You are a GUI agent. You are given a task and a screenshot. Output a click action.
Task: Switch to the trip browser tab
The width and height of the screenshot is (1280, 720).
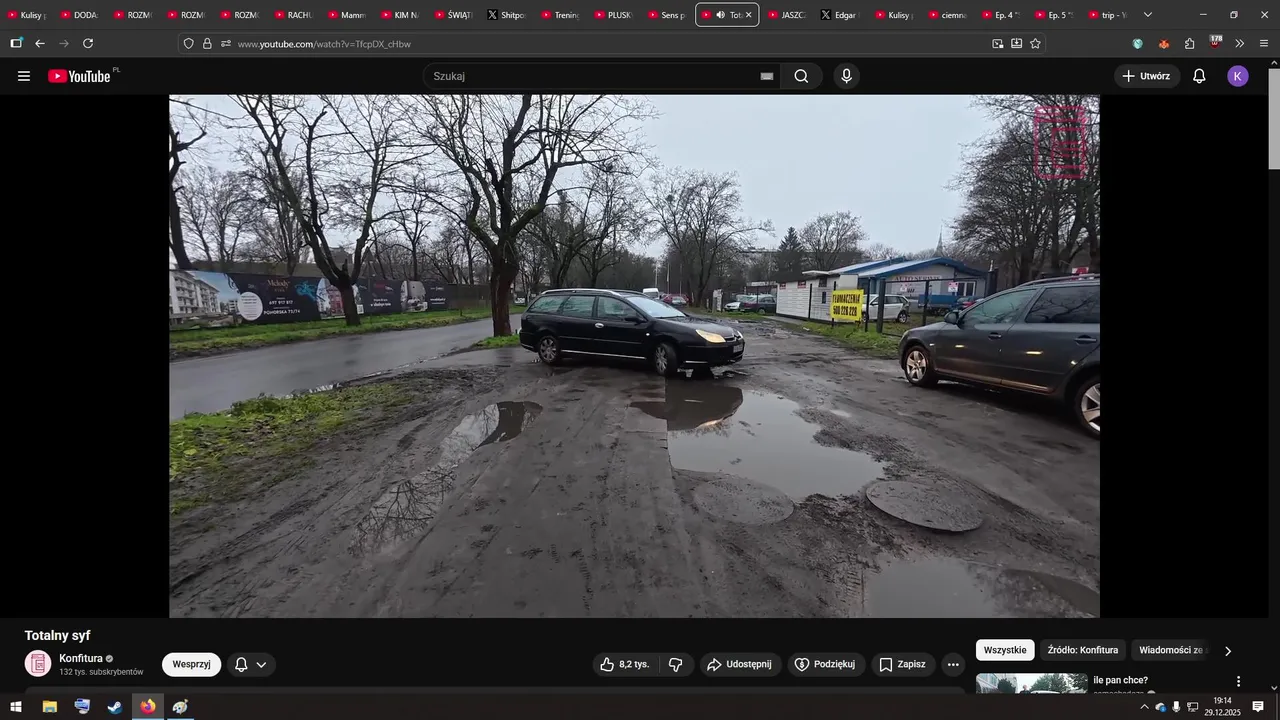tap(1108, 15)
